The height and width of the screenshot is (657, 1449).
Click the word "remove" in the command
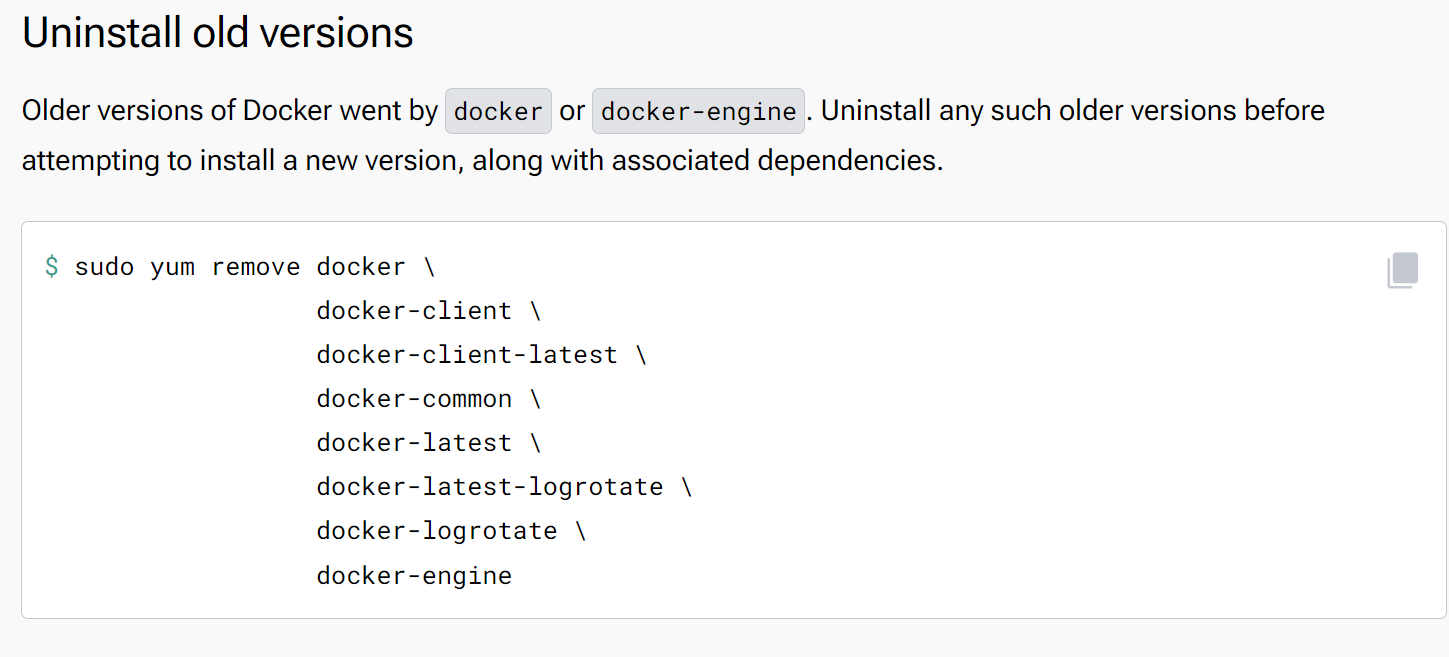(x=255, y=267)
